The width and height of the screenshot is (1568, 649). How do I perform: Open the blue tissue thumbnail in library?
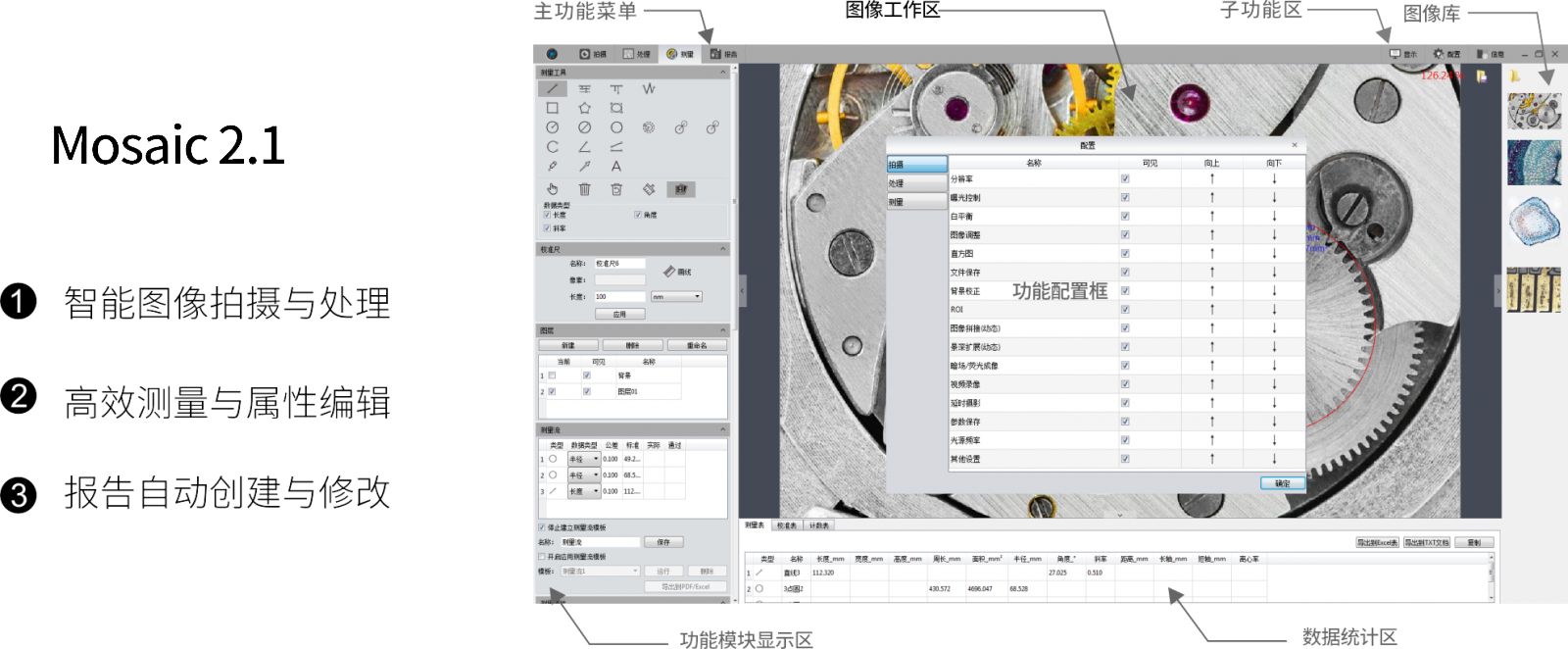(x=1535, y=163)
